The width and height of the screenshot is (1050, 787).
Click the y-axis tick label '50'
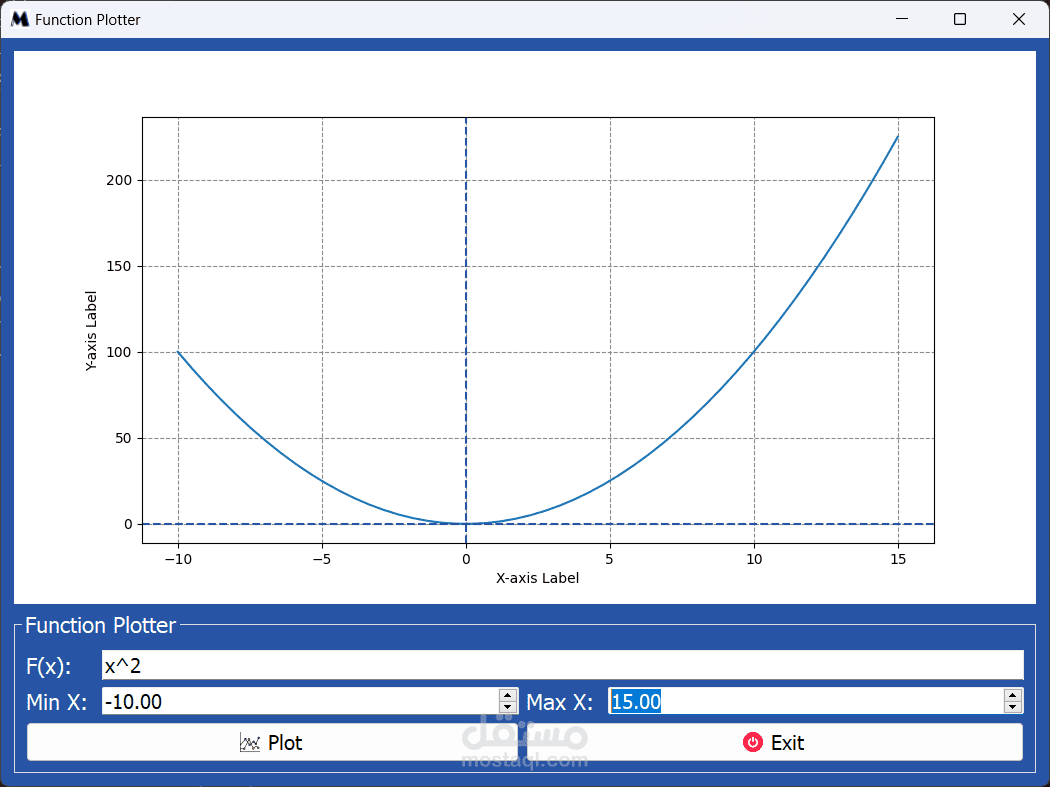pyautogui.click(x=123, y=438)
